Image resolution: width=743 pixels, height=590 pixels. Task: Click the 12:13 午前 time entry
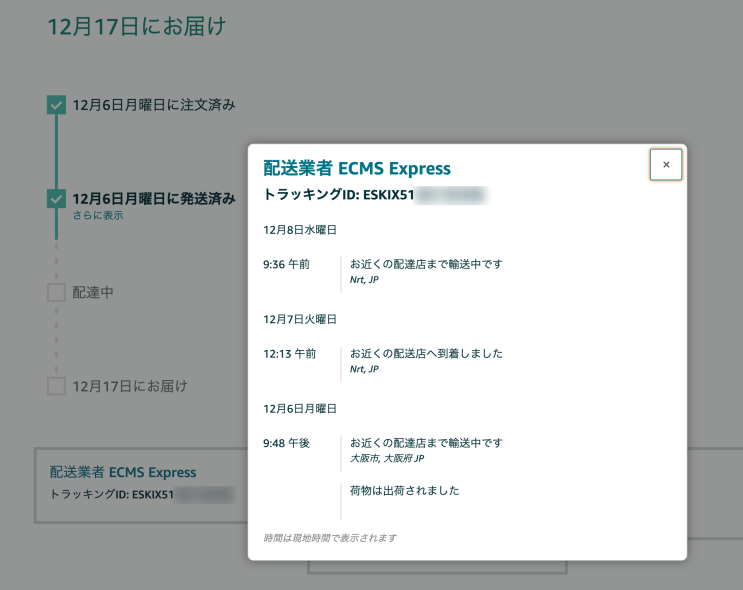pos(290,354)
